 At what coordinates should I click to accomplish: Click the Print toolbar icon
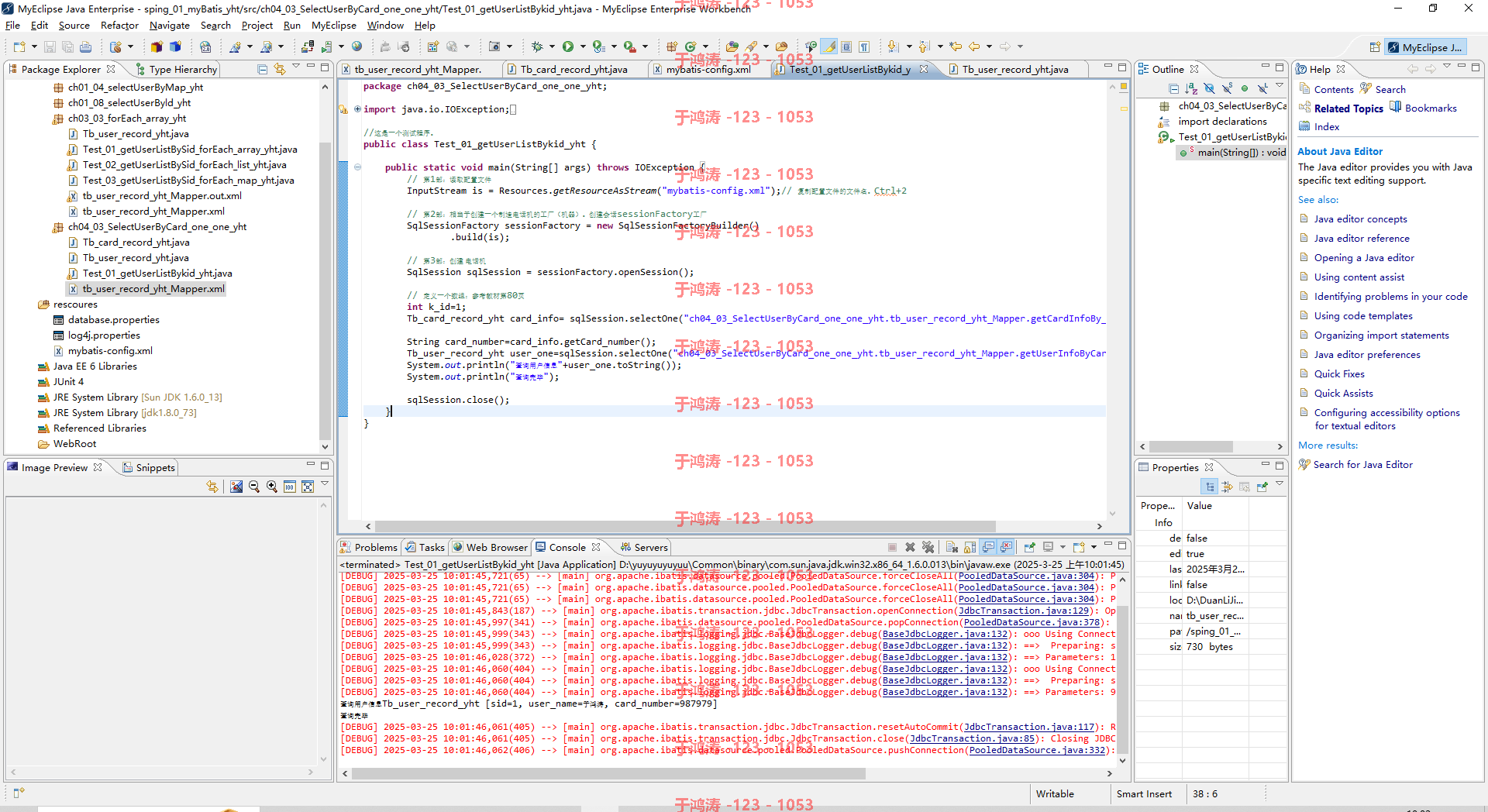coord(85,46)
